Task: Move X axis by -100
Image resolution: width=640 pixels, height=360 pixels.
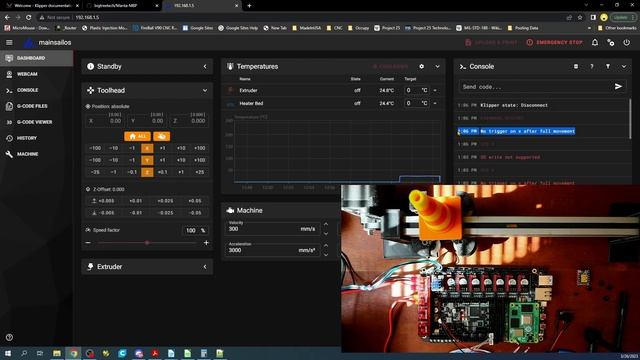Action: point(95,148)
